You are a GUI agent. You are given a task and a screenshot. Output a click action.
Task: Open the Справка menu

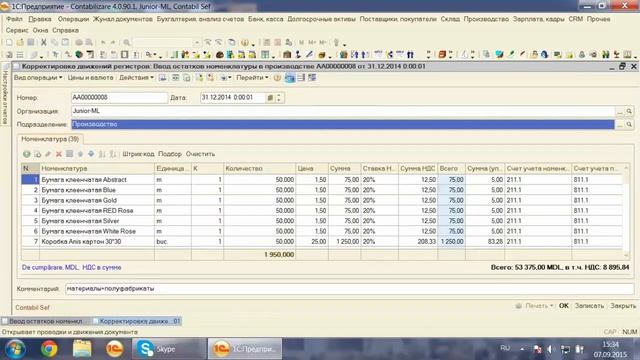(x=65, y=30)
